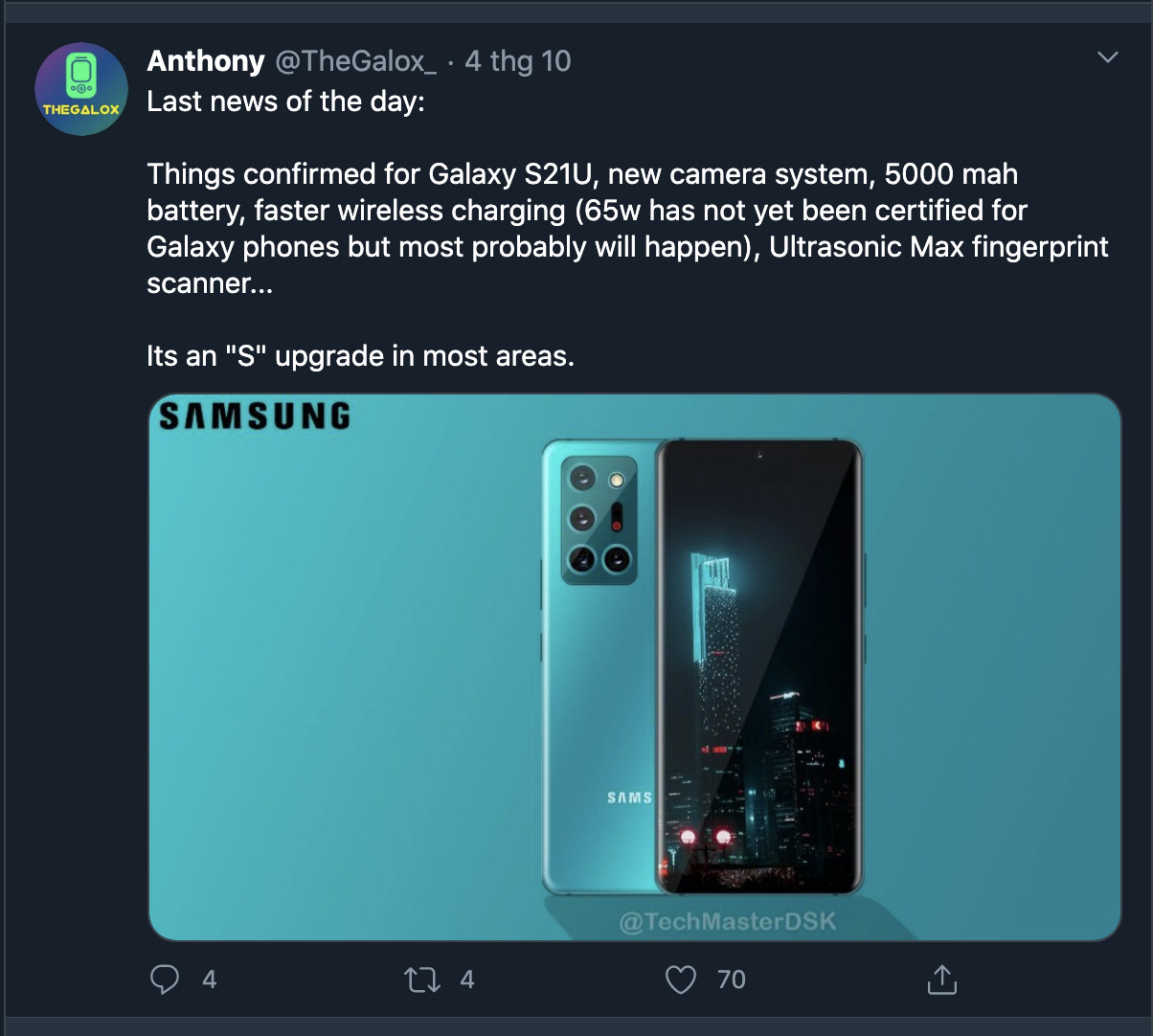Click the SAMSUNG logo in the image
Image resolution: width=1153 pixels, height=1036 pixels.
pyautogui.click(x=255, y=417)
